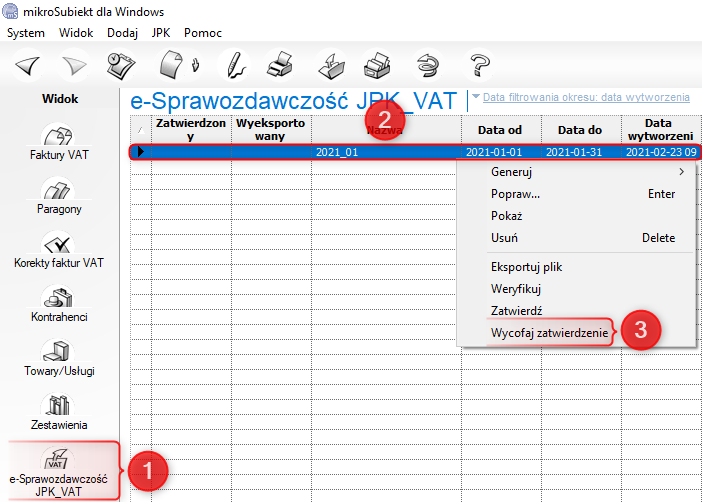This screenshot has width=702, height=502.
Task: Click the 2021-01-31 date cell
Action: click(x=581, y=152)
